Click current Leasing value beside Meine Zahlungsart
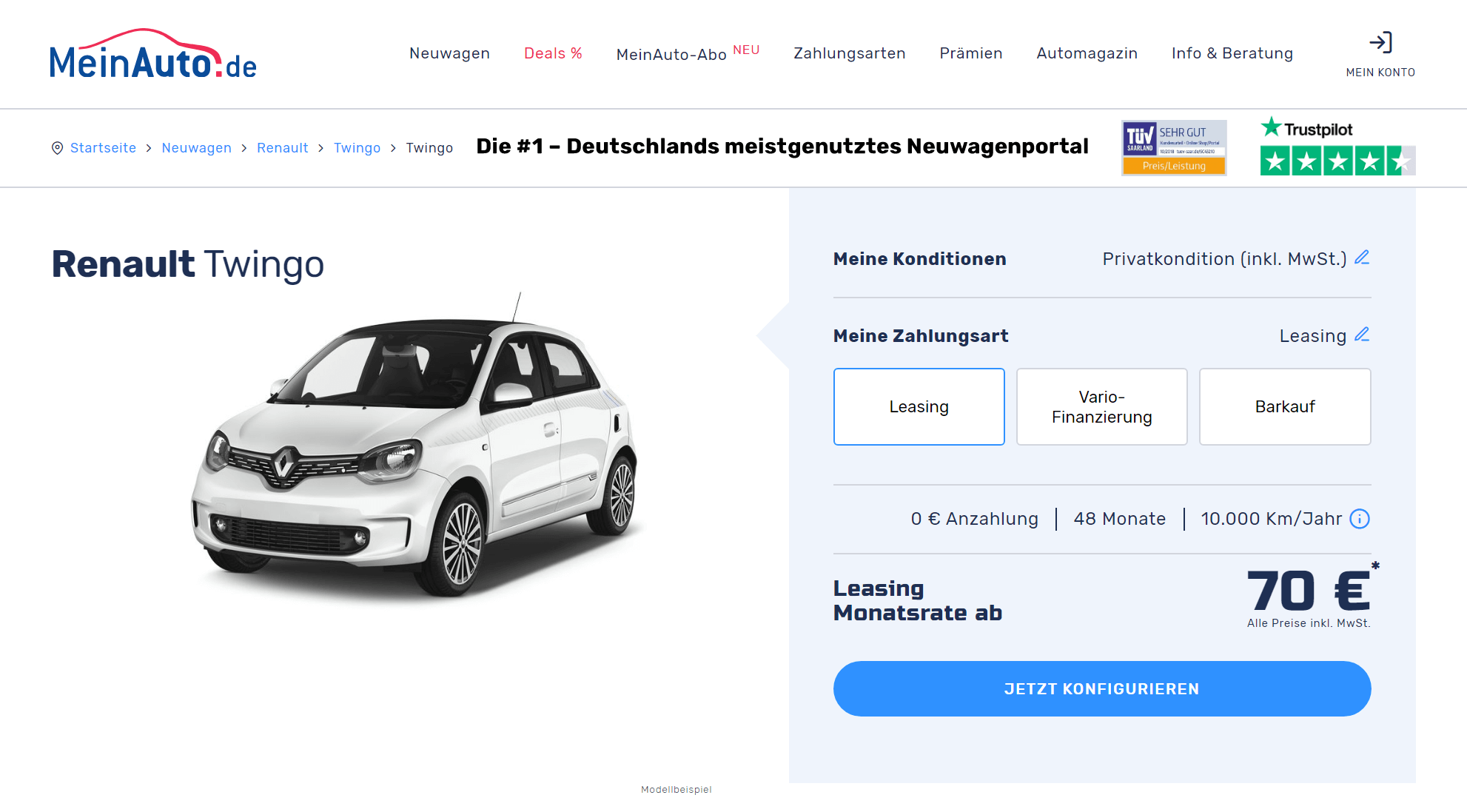The height and width of the screenshot is (812, 1467). [1312, 336]
